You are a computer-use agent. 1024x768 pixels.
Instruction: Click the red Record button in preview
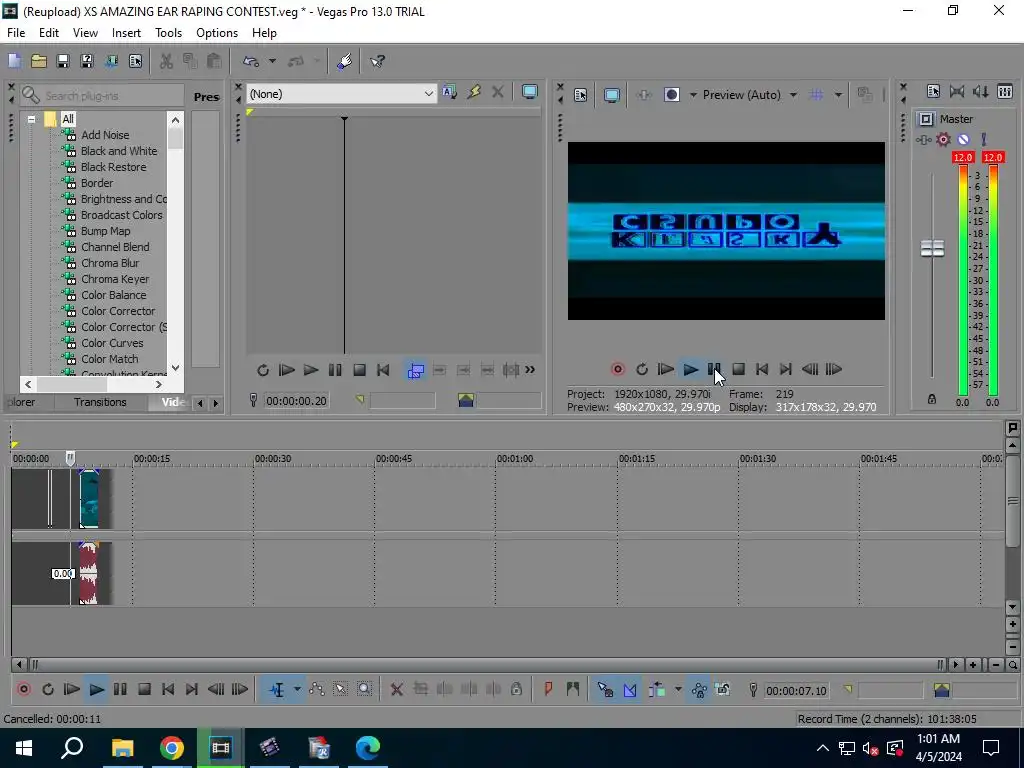click(x=617, y=370)
